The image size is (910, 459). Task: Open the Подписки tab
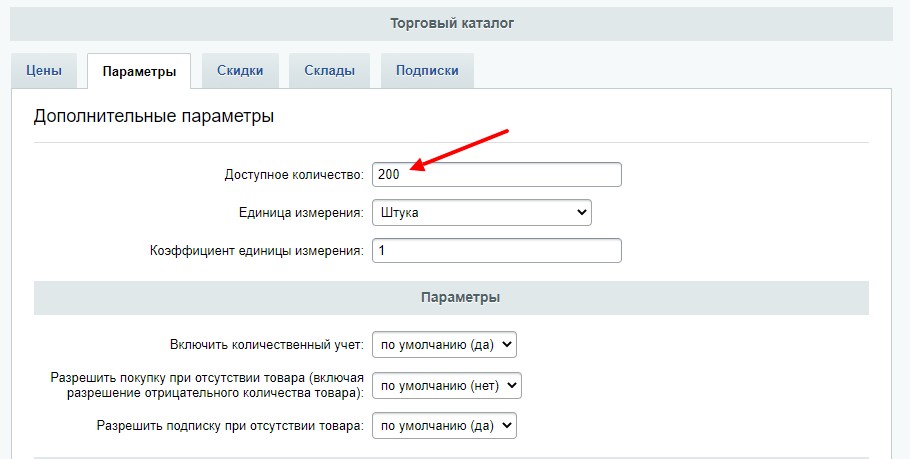[427, 71]
